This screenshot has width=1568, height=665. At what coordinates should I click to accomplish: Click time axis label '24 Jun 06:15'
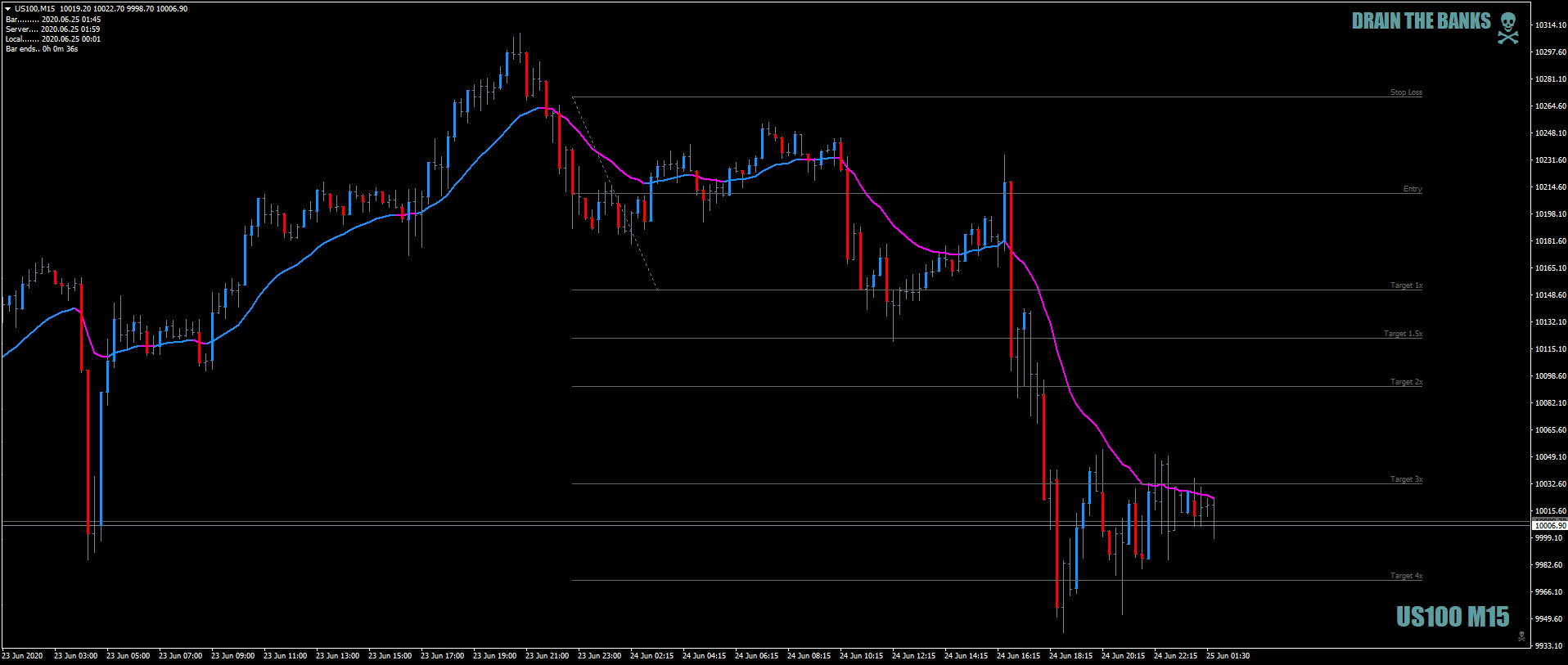pos(756,656)
